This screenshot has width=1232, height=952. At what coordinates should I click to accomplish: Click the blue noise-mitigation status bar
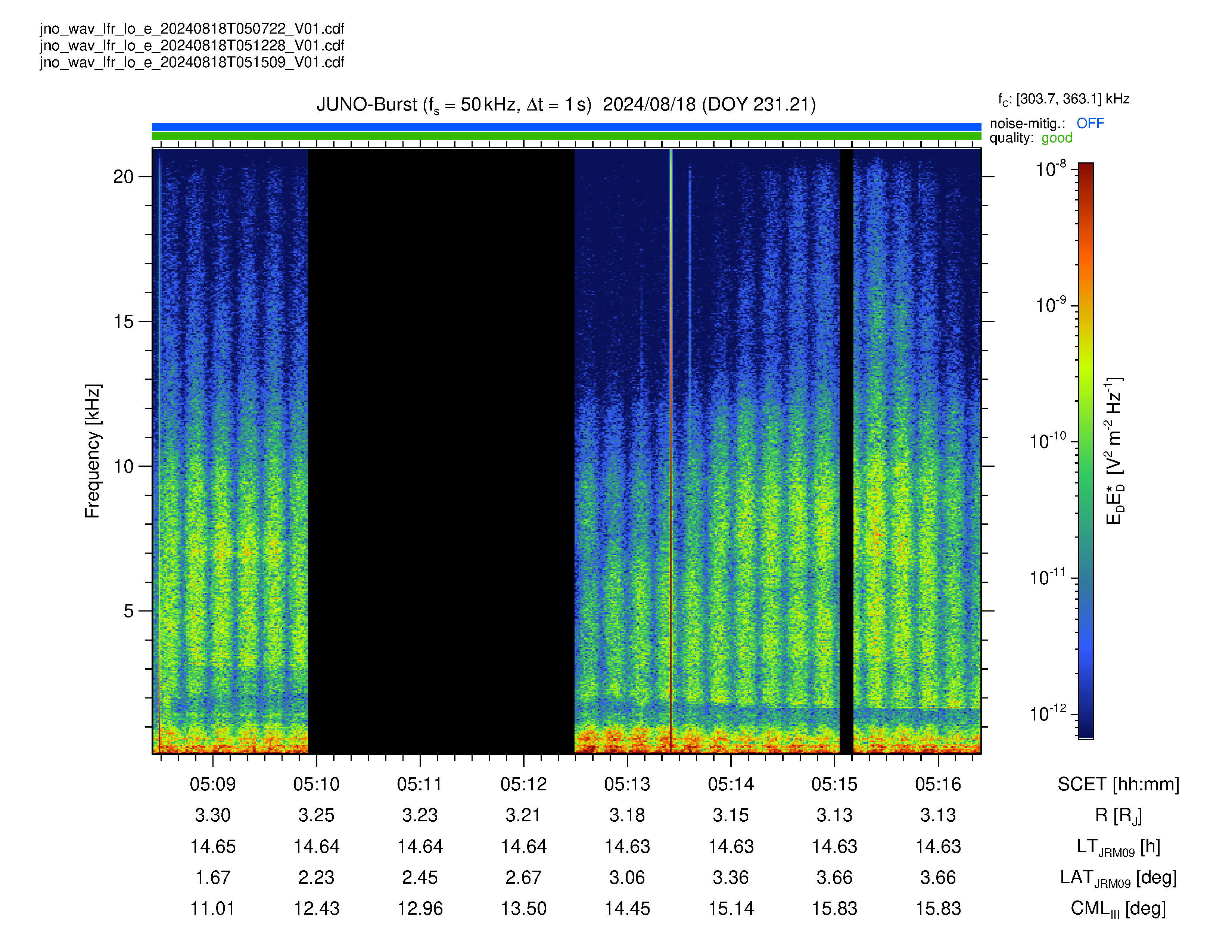[x=566, y=127]
